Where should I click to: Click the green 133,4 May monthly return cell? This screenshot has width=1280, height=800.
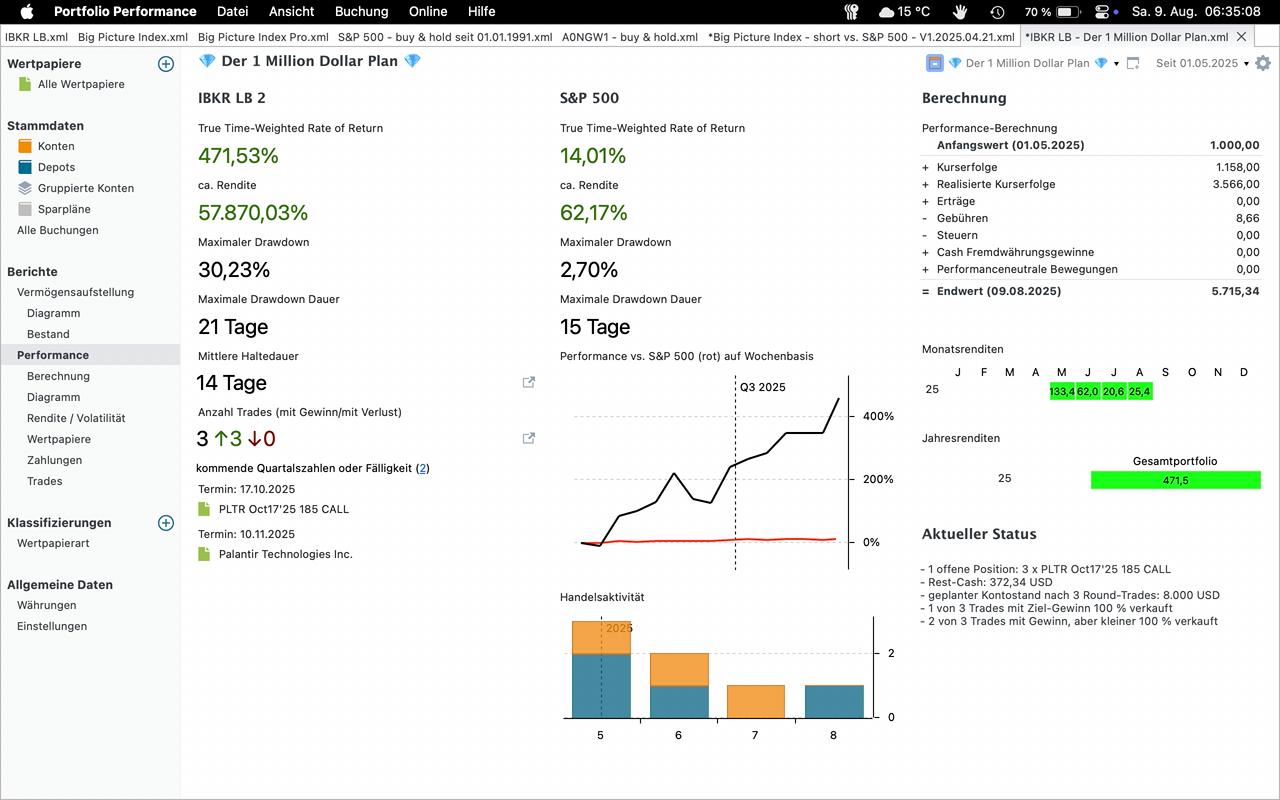click(x=1062, y=391)
